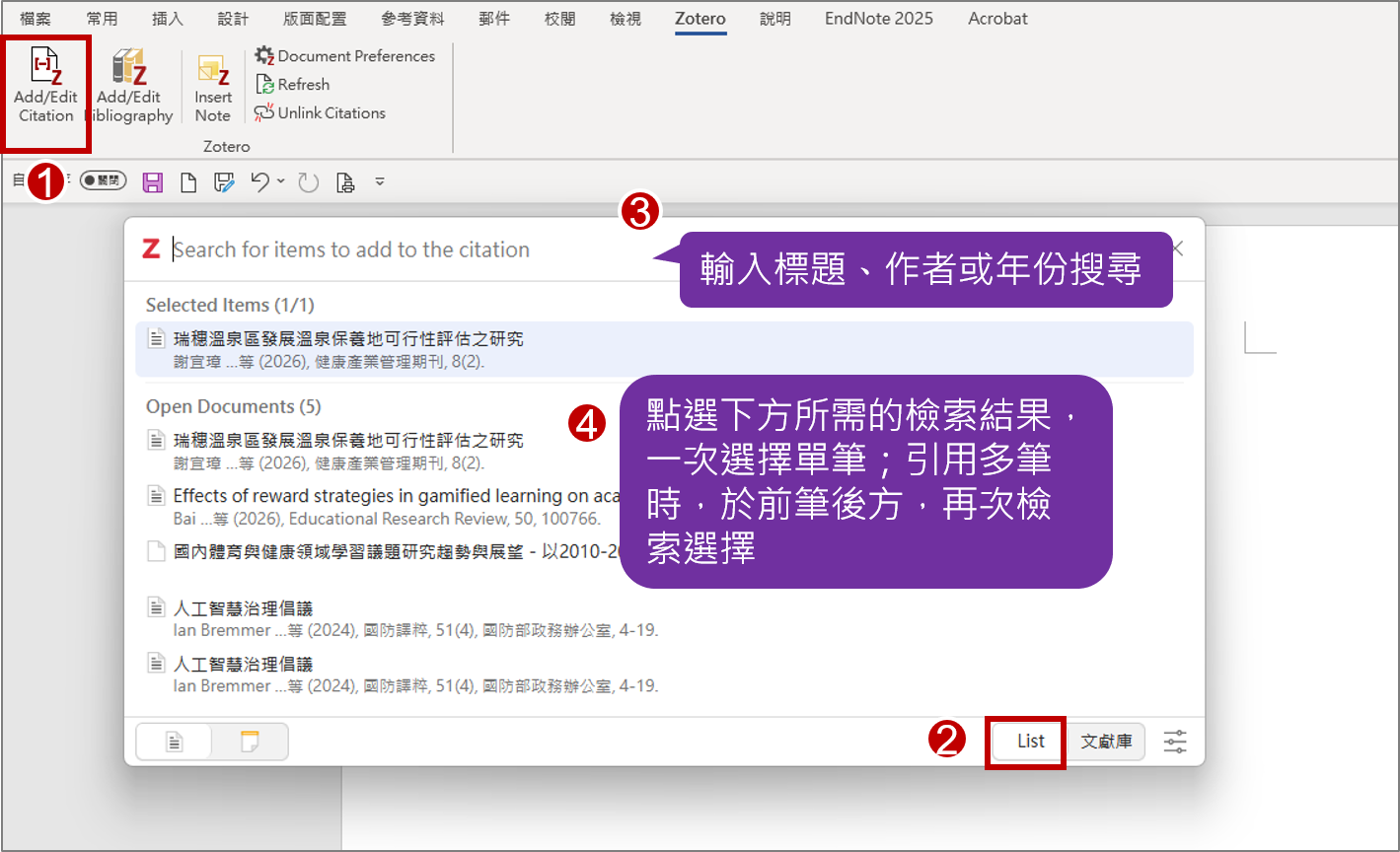
Task: Open Zotero Document Preferences
Action: pos(345,56)
